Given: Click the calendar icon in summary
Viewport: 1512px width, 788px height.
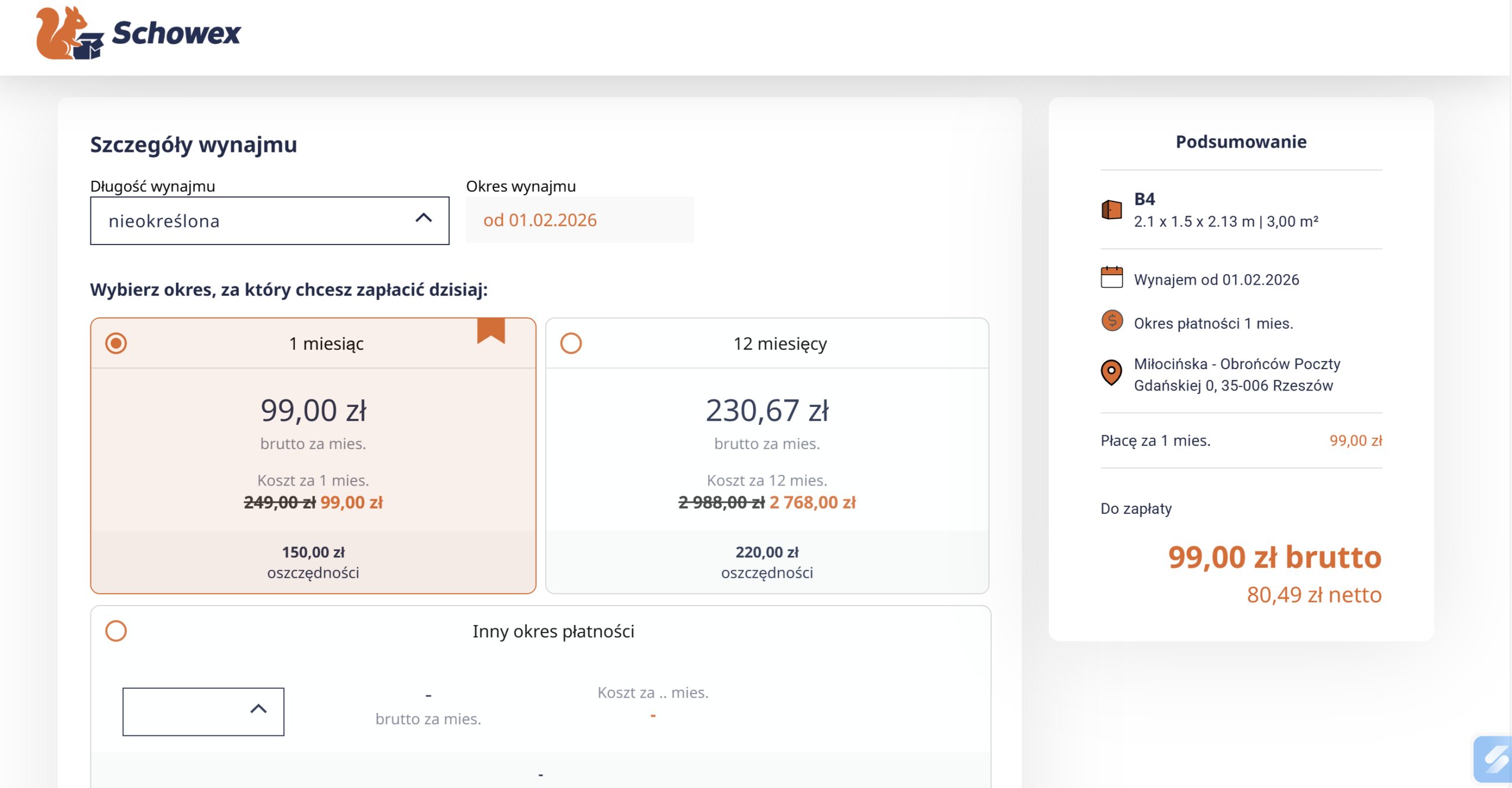Looking at the screenshot, I should pyautogui.click(x=1112, y=278).
